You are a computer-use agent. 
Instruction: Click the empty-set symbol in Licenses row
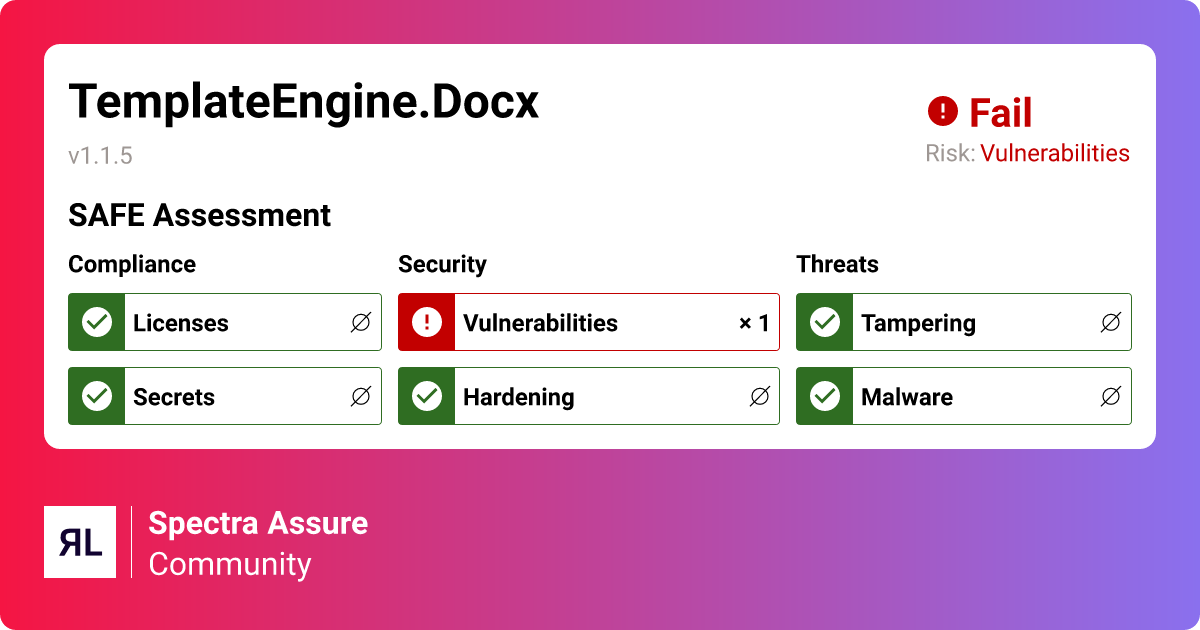tap(361, 323)
